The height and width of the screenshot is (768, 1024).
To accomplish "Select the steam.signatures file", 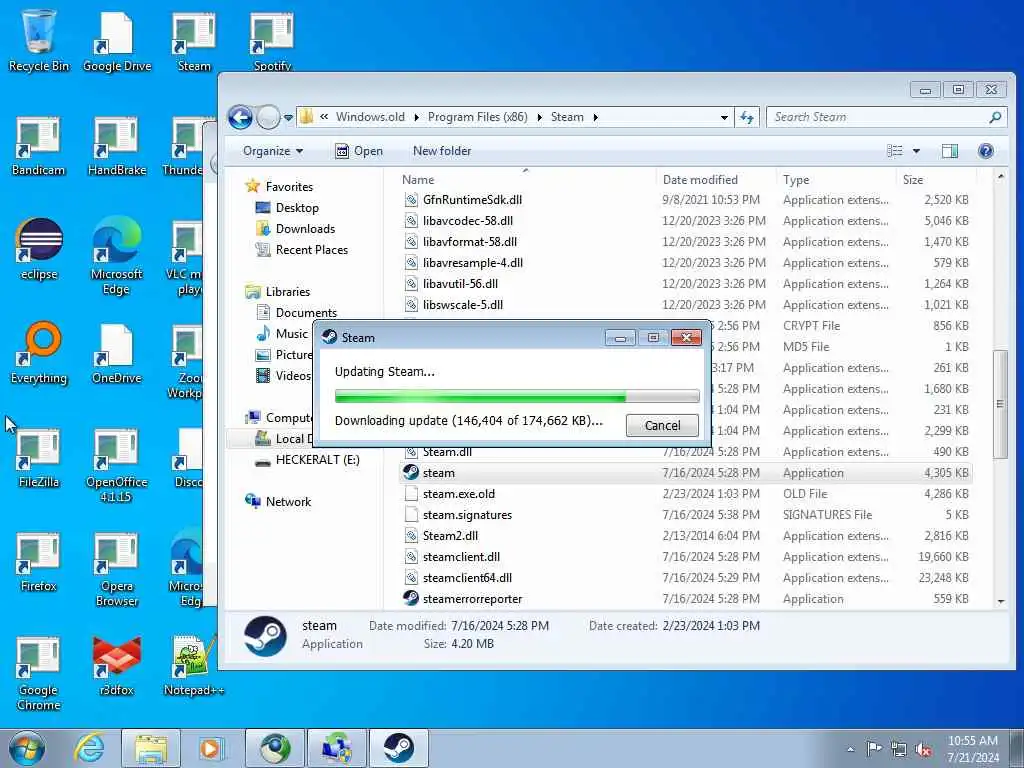I will (x=467, y=515).
